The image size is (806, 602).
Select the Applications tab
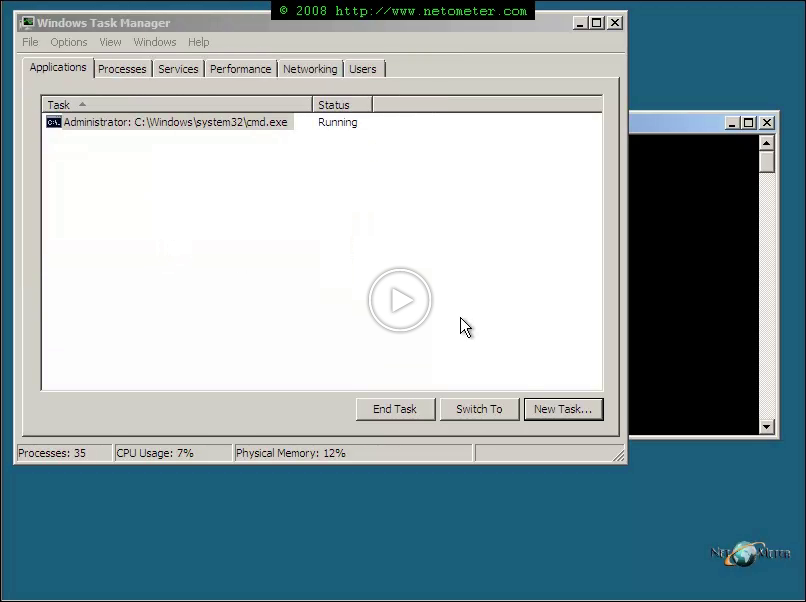point(58,67)
